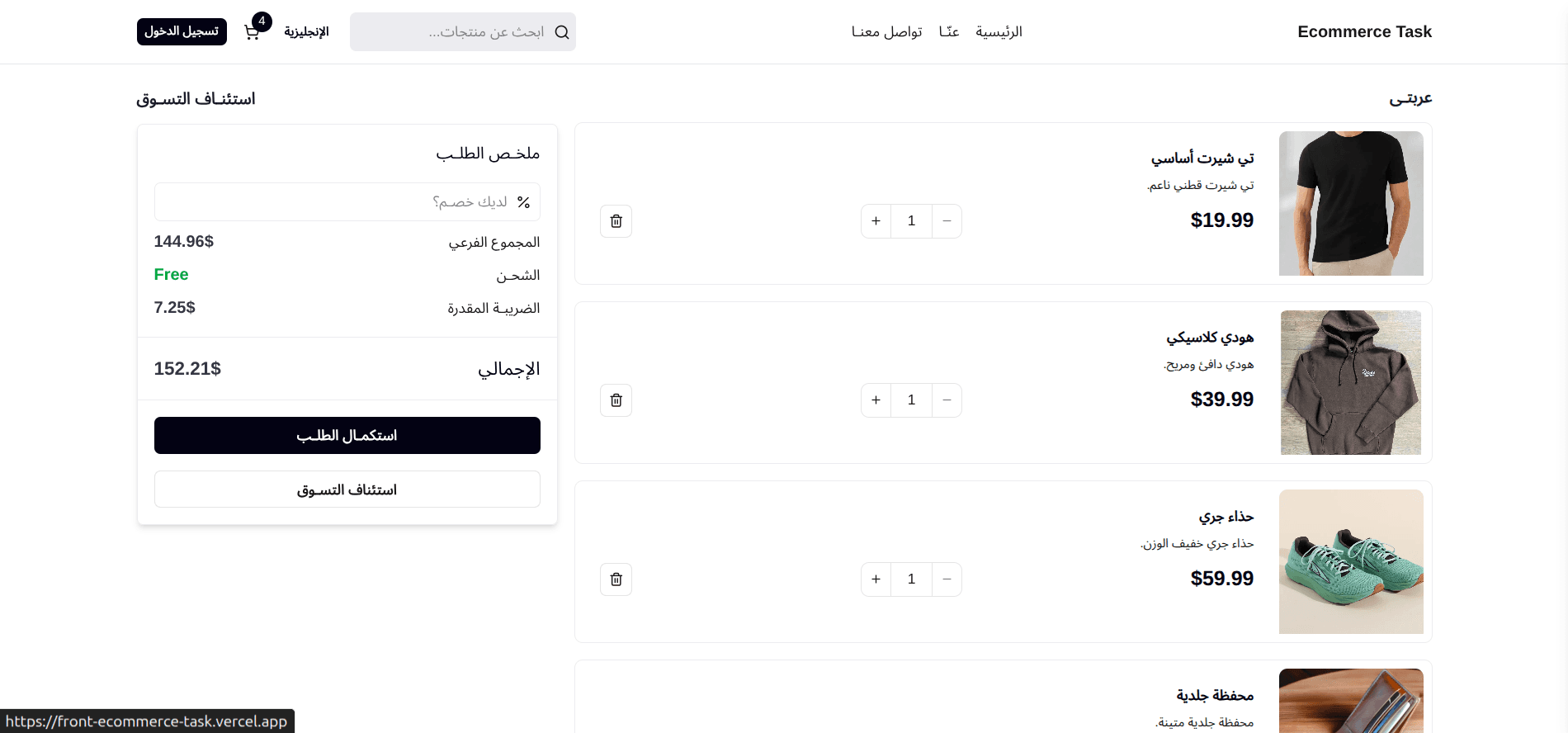Image resolution: width=1568 pixels, height=733 pixels.
Task: Open the green running shoes thumbnail
Action: pyautogui.click(x=1351, y=561)
